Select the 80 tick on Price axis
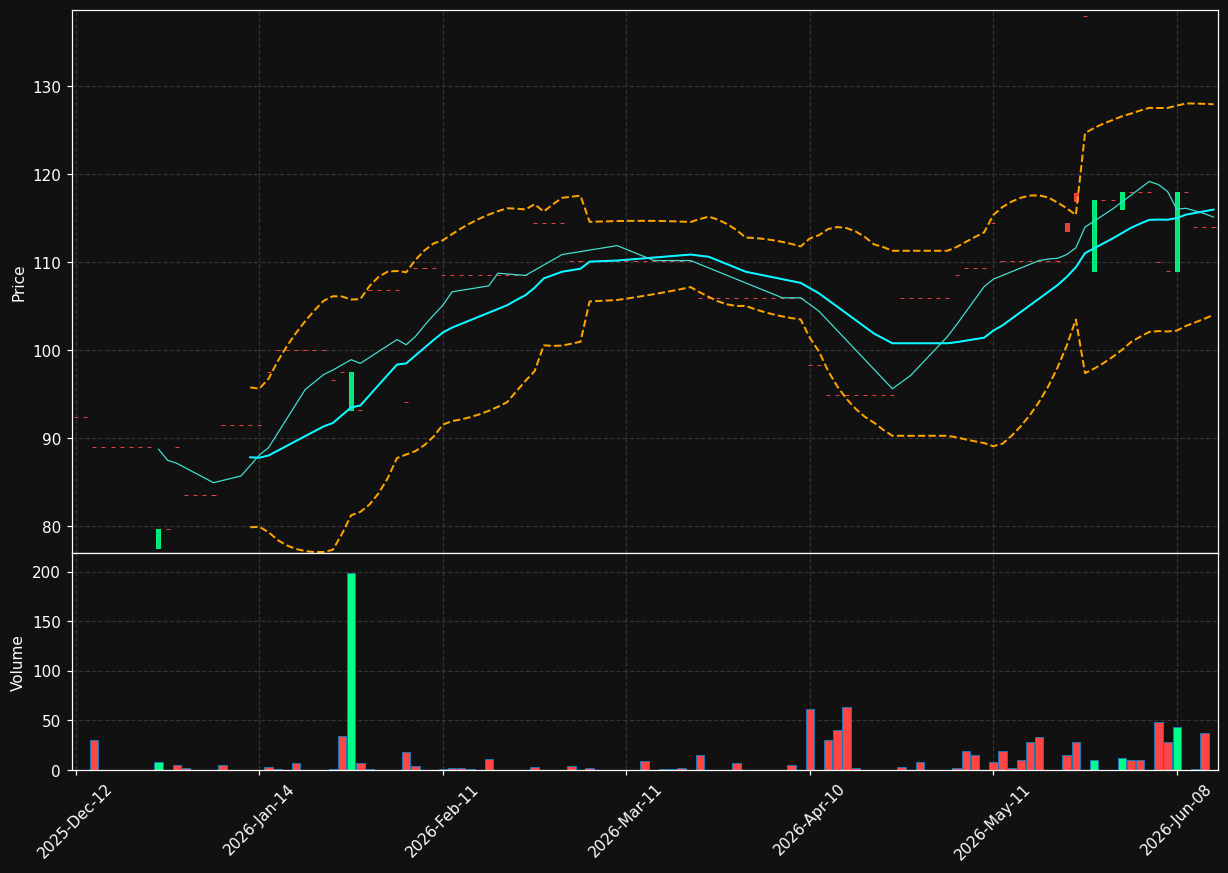This screenshot has width=1228, height=873. coord(52,527)
